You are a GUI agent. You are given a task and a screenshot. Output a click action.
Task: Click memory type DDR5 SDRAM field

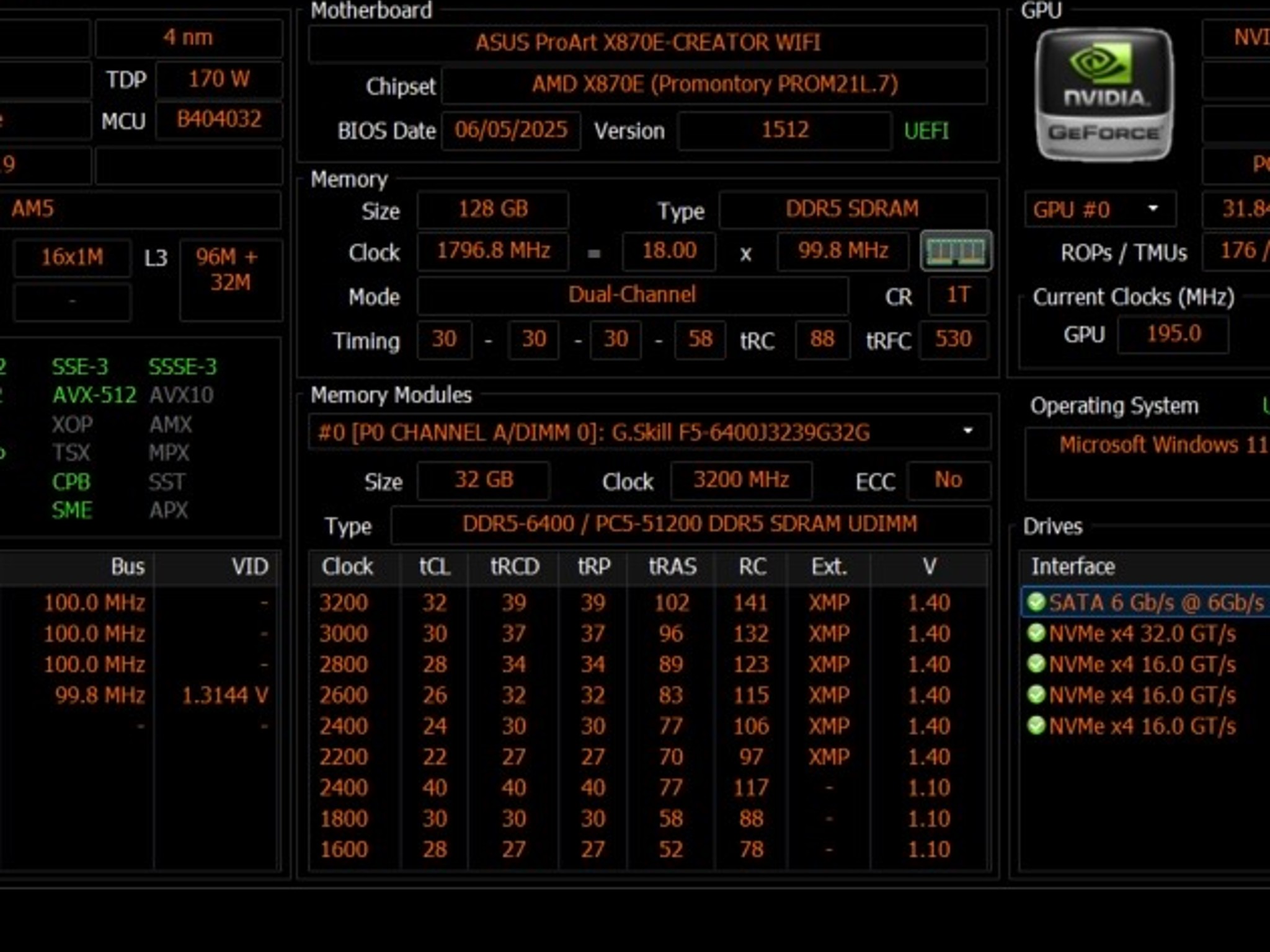(852, 209)
